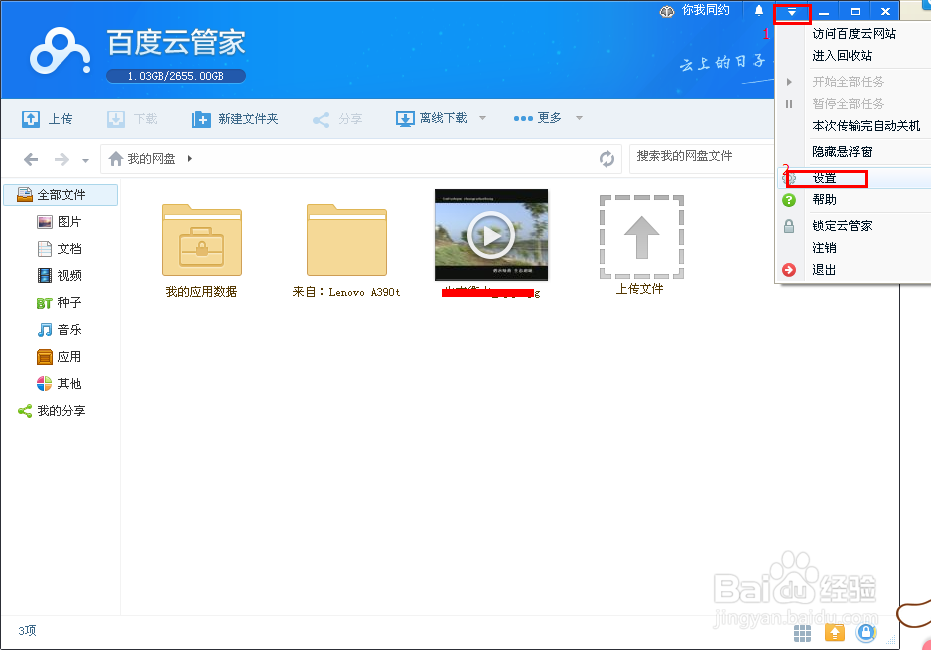Screen dimensions: 931x650
Task: Click the main menu dropdown arrow in the title bar
Action: click(x=792, y=12)
